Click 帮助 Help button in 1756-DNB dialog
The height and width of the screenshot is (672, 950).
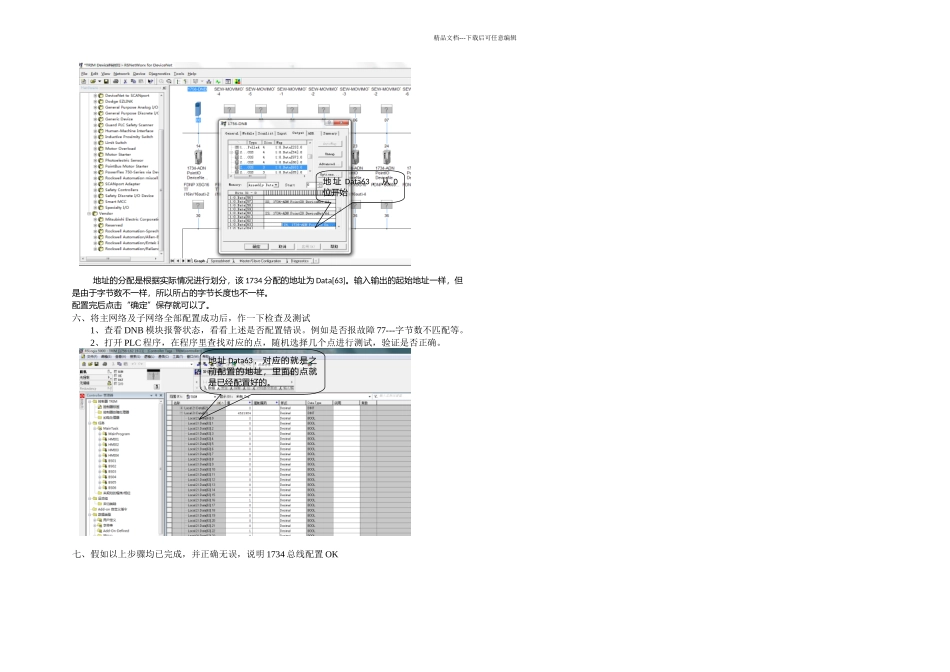pos(334,247)
